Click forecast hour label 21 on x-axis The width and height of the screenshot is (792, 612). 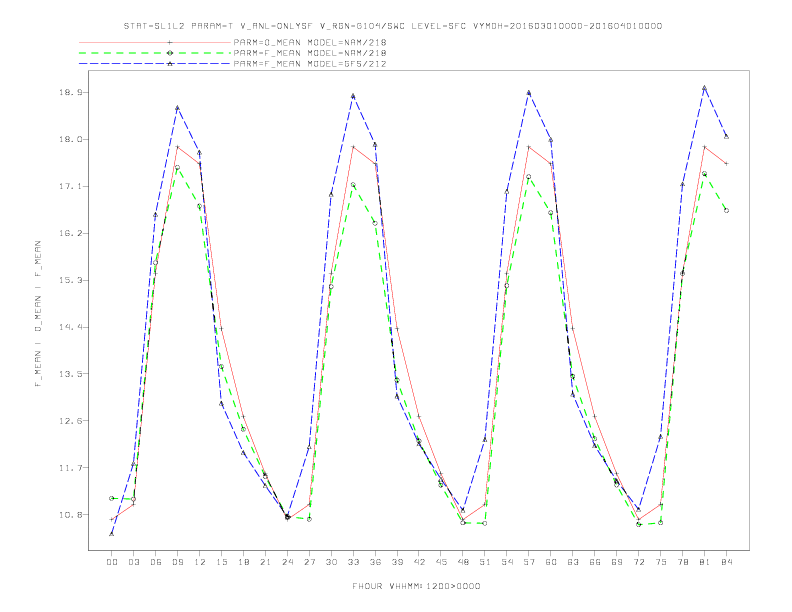pos(265,562)
